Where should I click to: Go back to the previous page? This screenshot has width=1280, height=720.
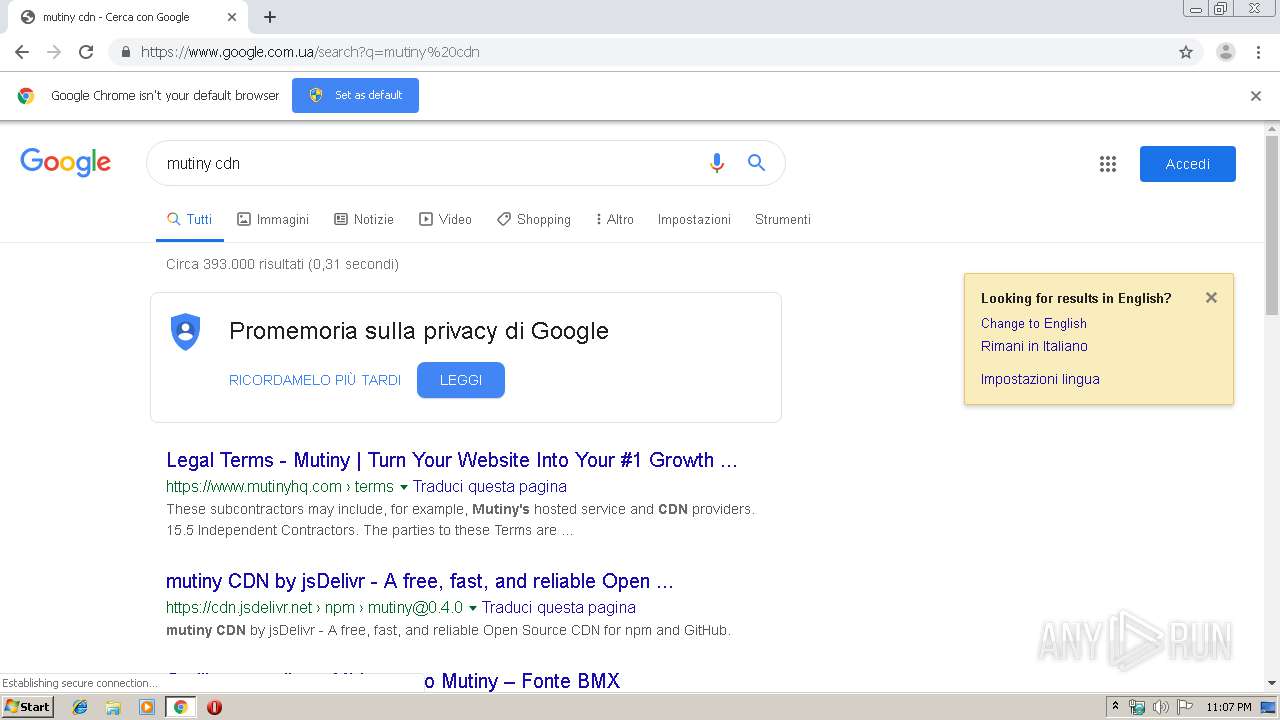pyautogui.click(x=22, y=52)
